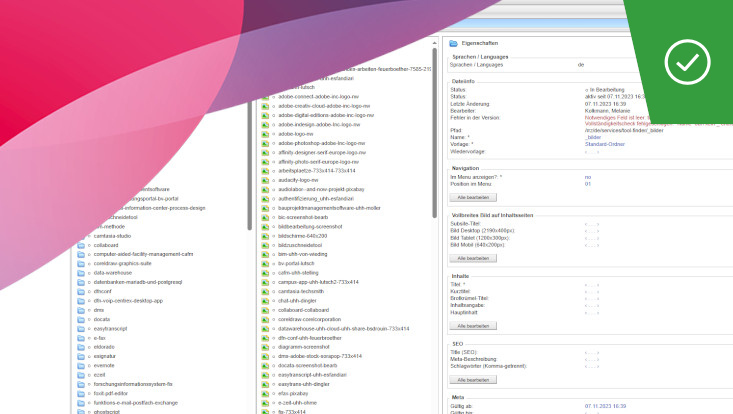Click the folder icon next to collaboard
Viewport: 733px width, 414px height.
[x=82, y=245]
